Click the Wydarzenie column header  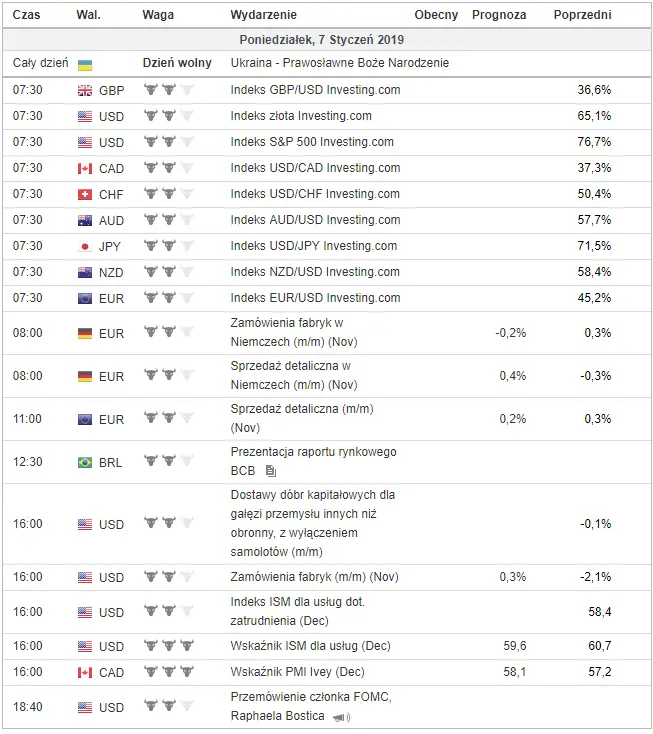[264, 15]
